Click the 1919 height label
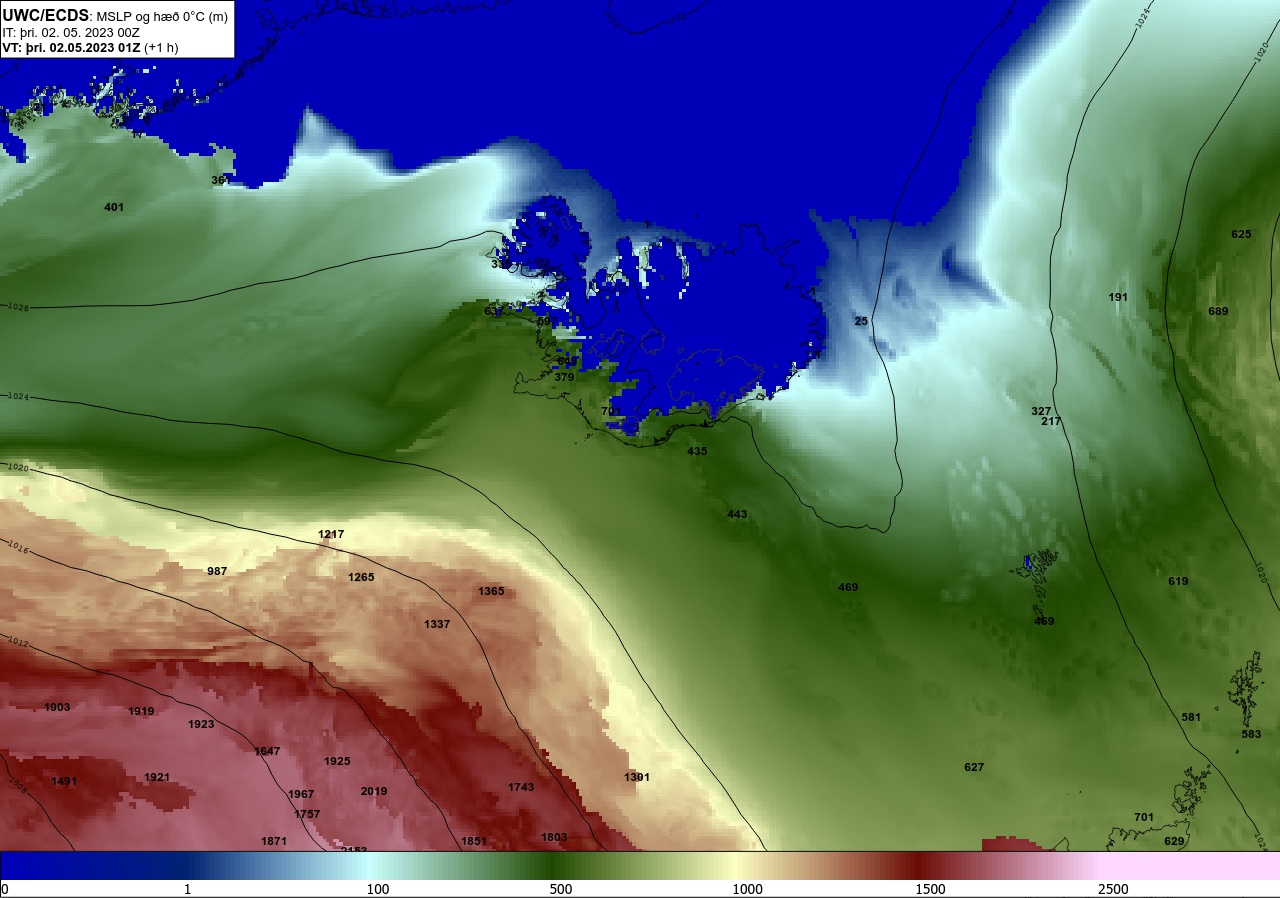 point(141,711)
